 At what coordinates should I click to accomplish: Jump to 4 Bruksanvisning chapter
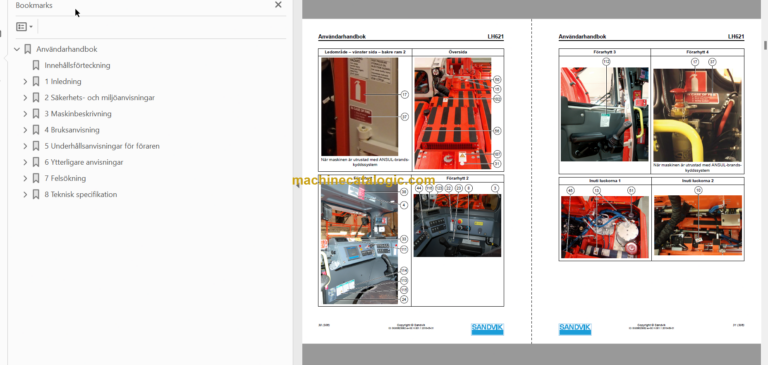pyautogui.click(x=72, y=130)
